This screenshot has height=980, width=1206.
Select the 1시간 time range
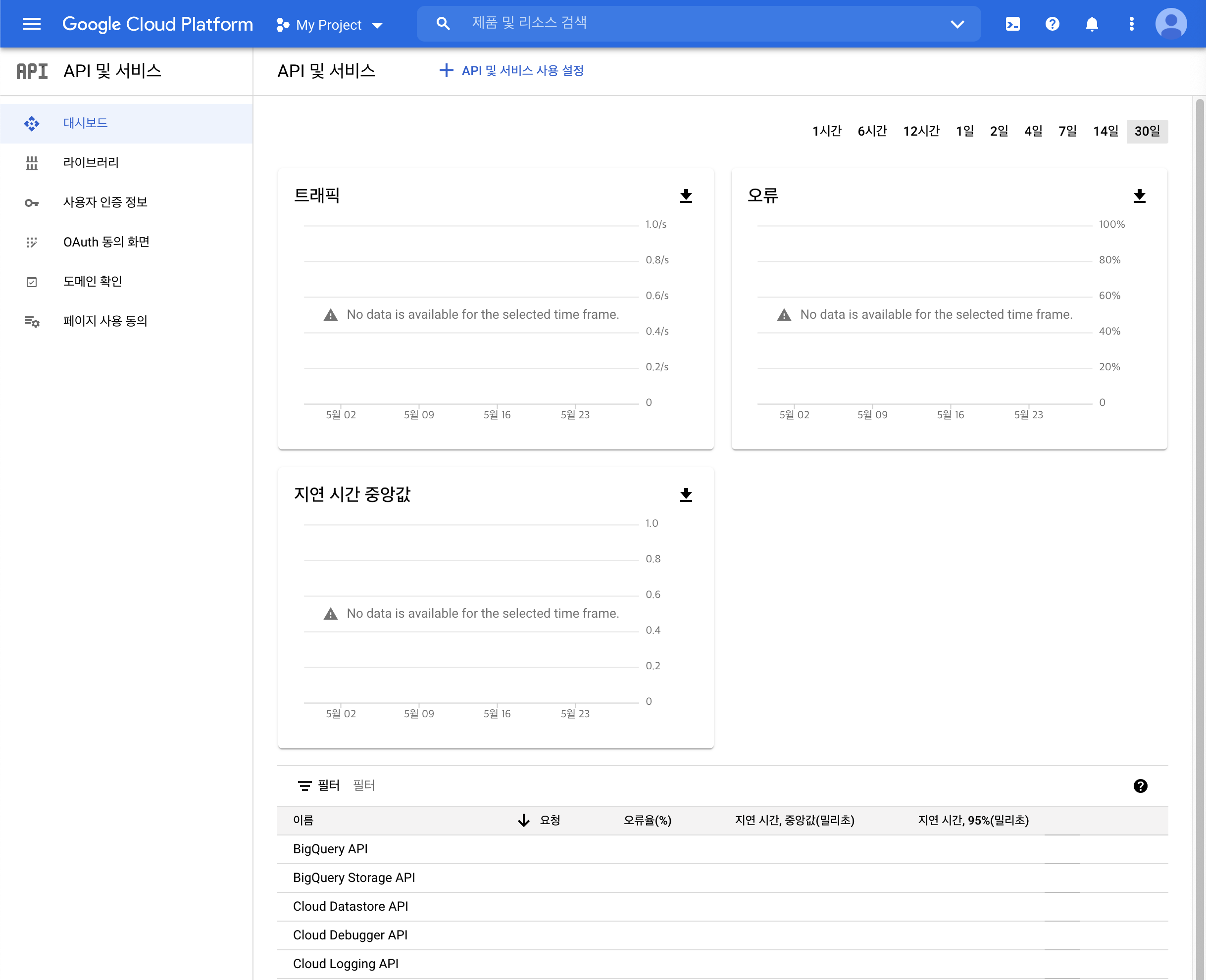click(x=827, y=131)
